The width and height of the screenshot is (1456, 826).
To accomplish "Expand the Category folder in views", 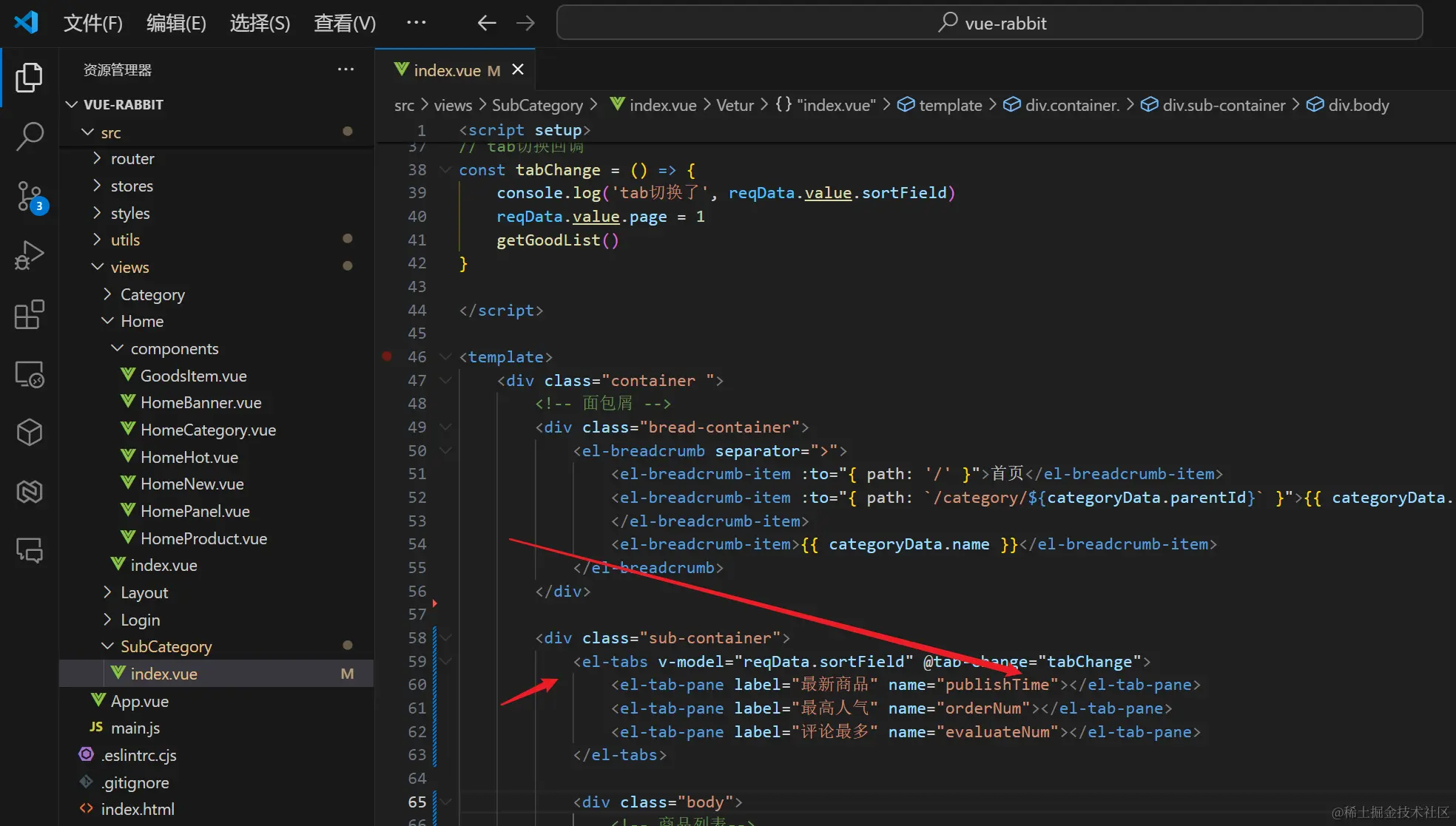I will click(x=152, y=294).
